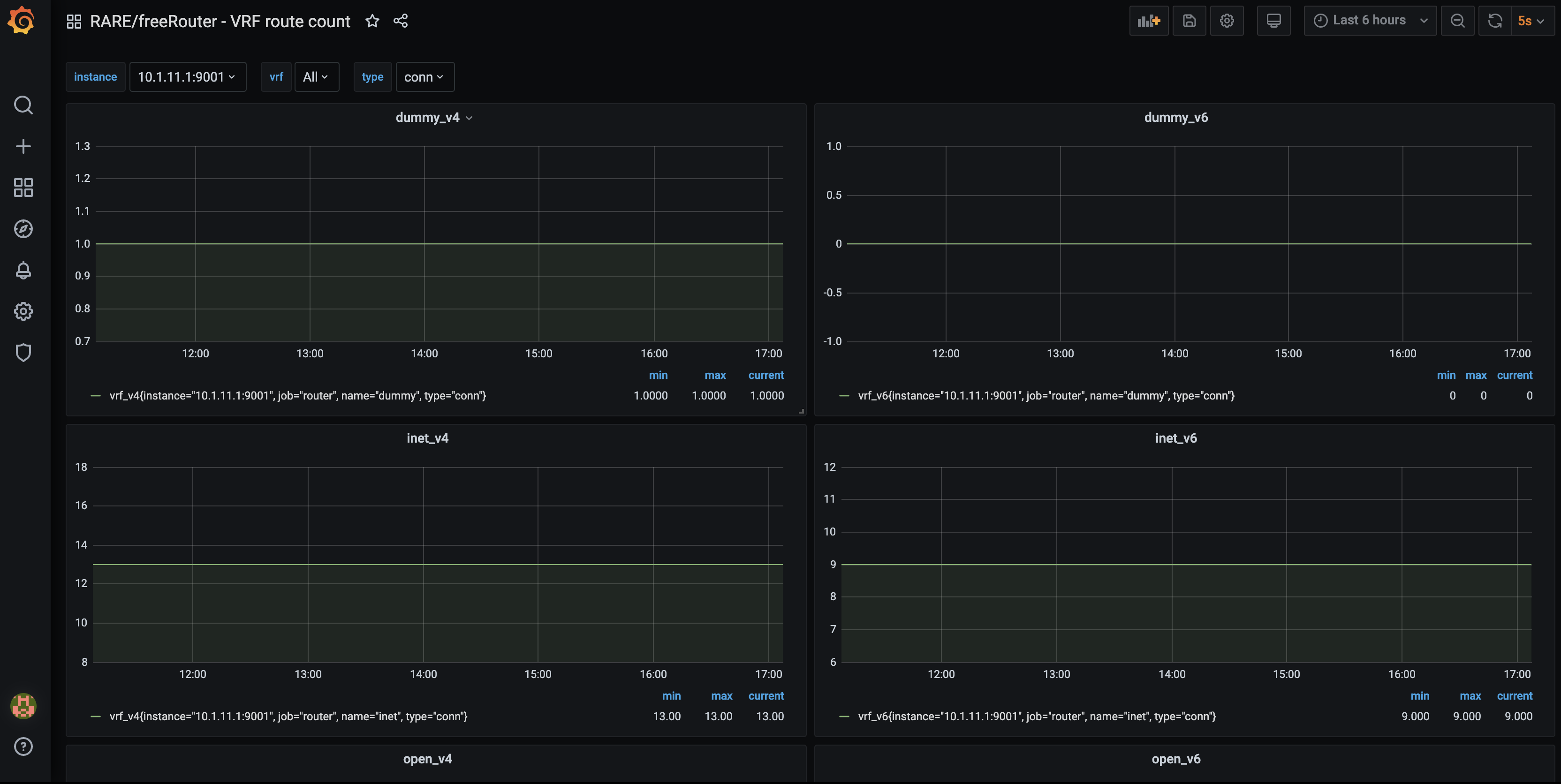Click the Add panel icon

click(1148, 21)
